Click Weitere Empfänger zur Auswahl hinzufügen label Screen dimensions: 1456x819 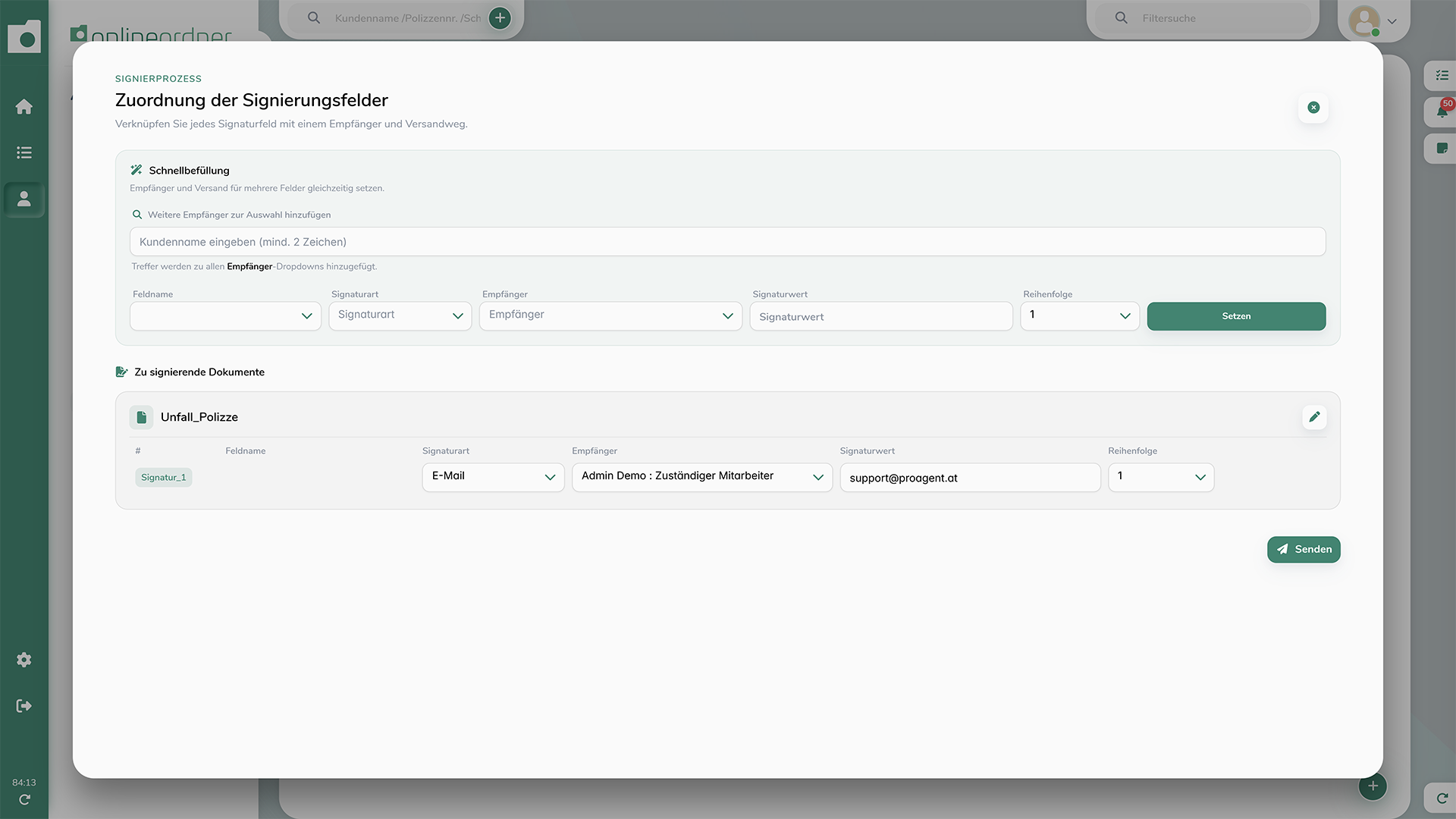coord(239,215)
